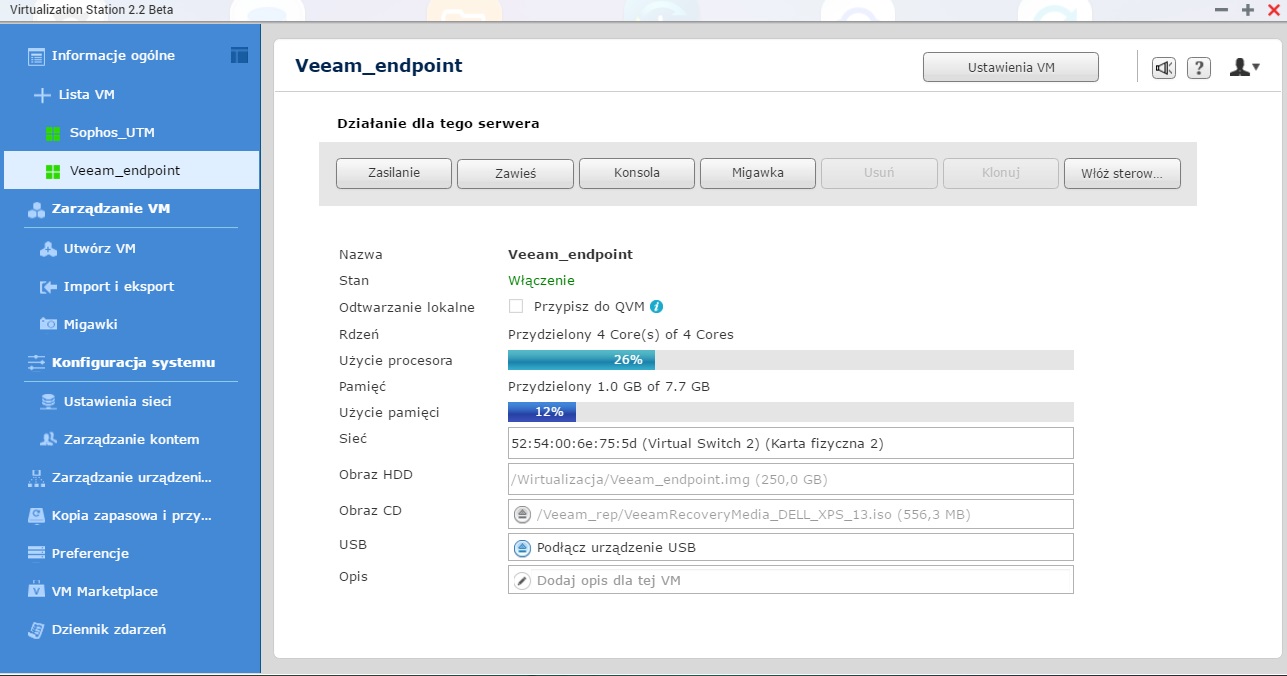Click the Migawka snapshot button
Image resolution: width=1287 pixels, height=676 pixels.
[x=757, y=173]
